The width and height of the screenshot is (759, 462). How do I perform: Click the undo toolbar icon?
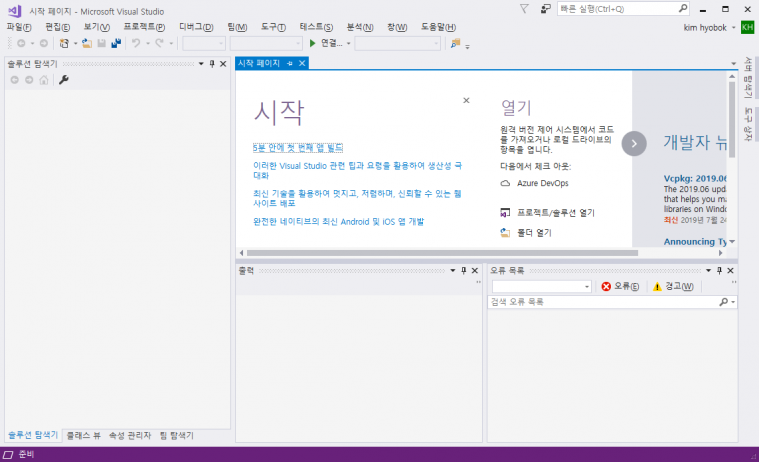(x=136, y=44)
